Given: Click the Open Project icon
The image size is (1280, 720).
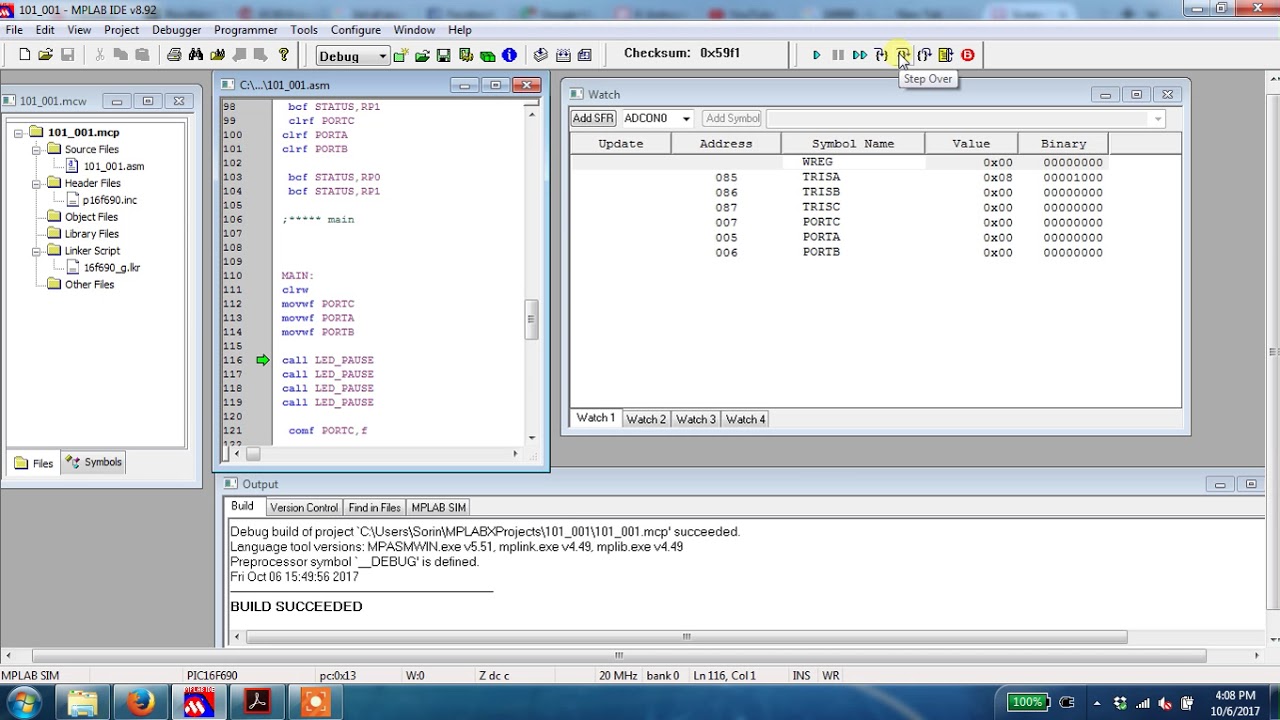Looking at the screenshot, I should tap(422, 55).
